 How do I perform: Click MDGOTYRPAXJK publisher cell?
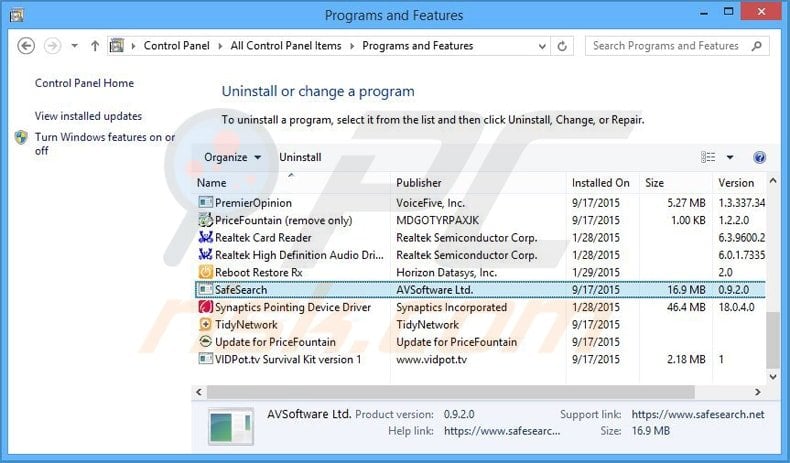[438, 220]
